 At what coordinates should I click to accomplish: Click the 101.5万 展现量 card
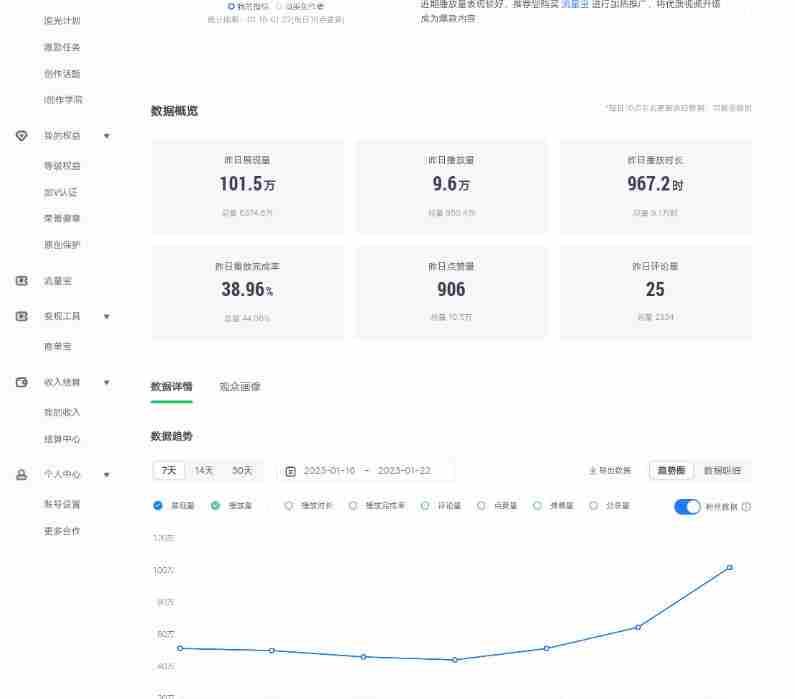pos(247,187)
